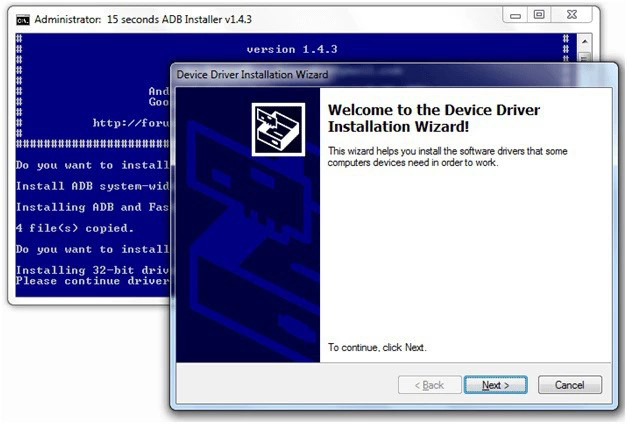This screenshot has height=424, width=627.
Task: Click the command prompt icon in title bar
Action: (22, 18)
